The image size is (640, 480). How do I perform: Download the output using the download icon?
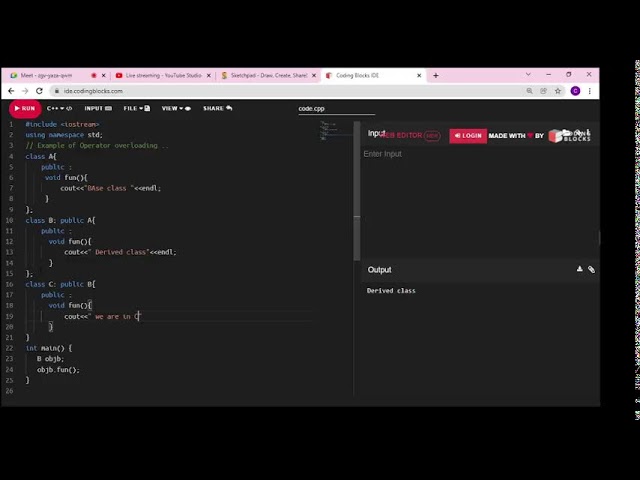click(x=579, y=269)
